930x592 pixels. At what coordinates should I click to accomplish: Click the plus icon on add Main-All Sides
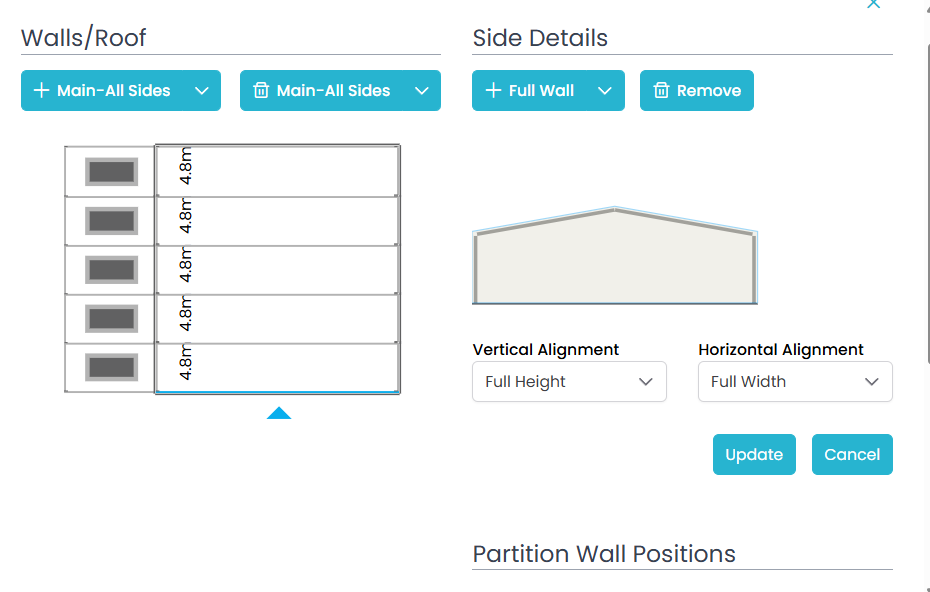click(x=42, y=91)
